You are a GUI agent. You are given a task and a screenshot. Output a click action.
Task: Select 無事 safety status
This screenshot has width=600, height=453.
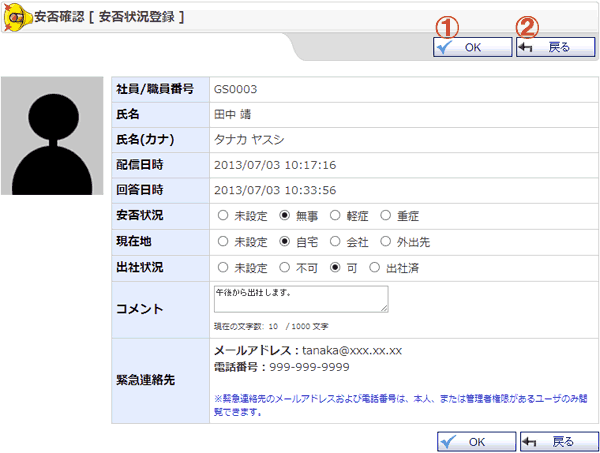pos(284,215)
